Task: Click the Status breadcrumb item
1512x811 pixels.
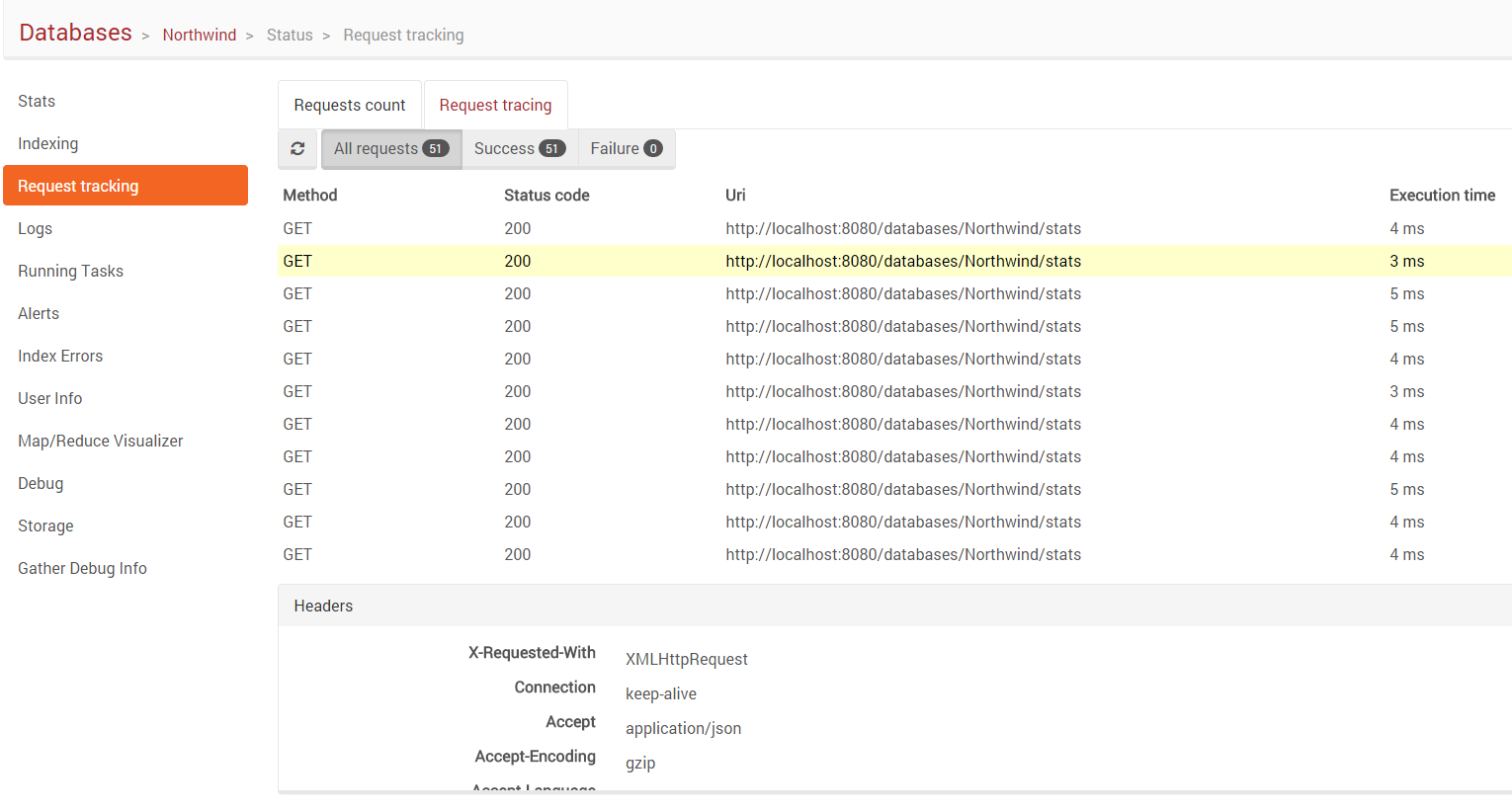Action: (290, 35)
